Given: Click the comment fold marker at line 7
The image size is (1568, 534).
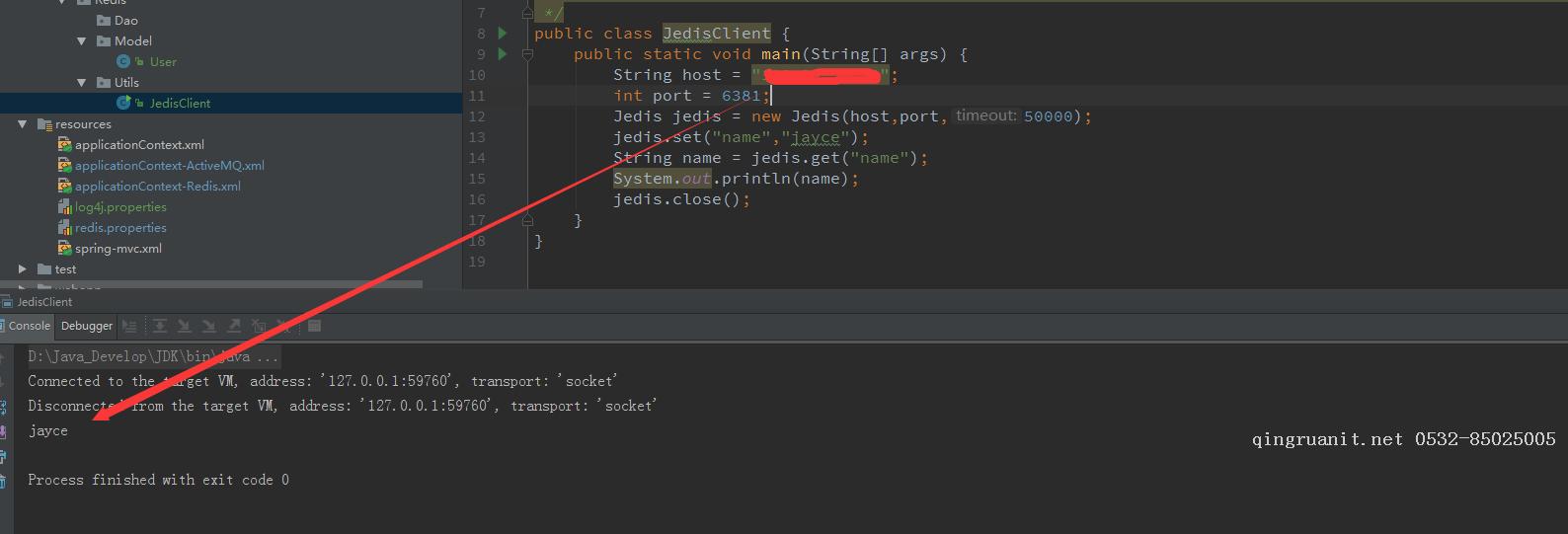Looking at the screenshot, I should tap(527, 13).
